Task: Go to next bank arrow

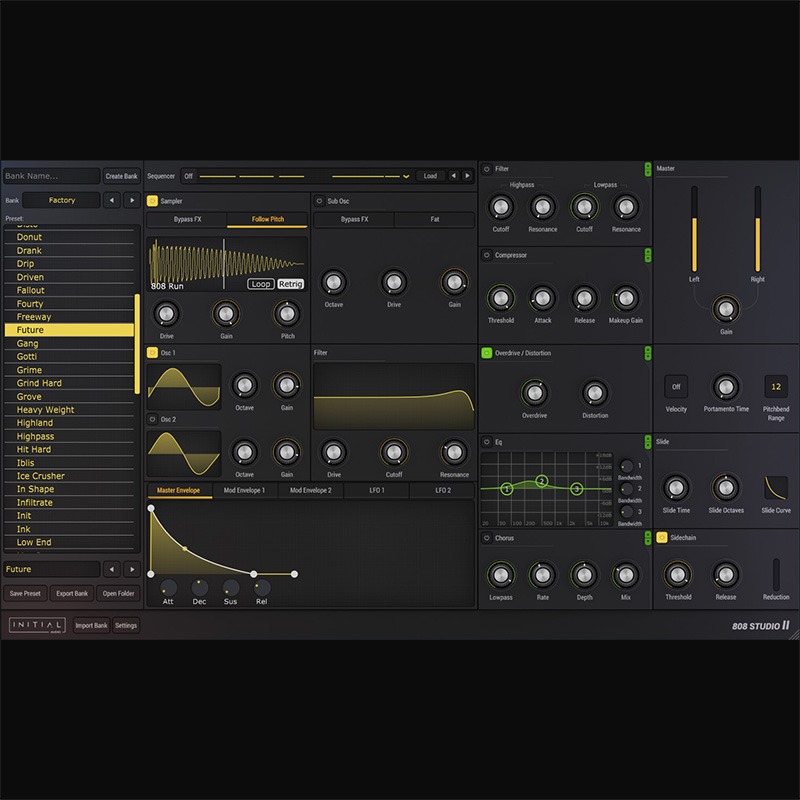Action: [x=132, y=201]
